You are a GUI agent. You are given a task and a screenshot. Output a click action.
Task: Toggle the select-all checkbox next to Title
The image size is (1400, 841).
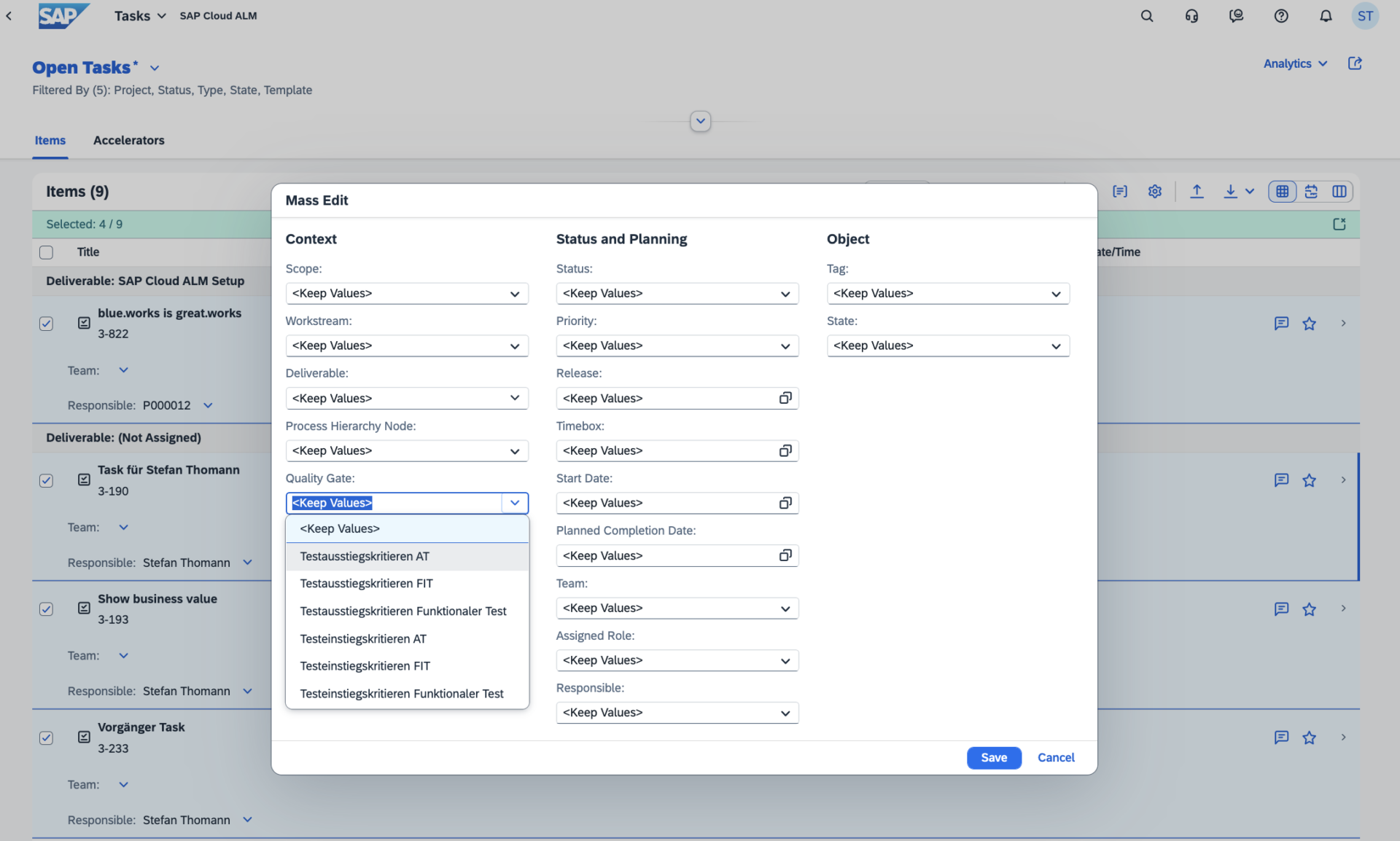pyautogui.click(x=46, y=252)
